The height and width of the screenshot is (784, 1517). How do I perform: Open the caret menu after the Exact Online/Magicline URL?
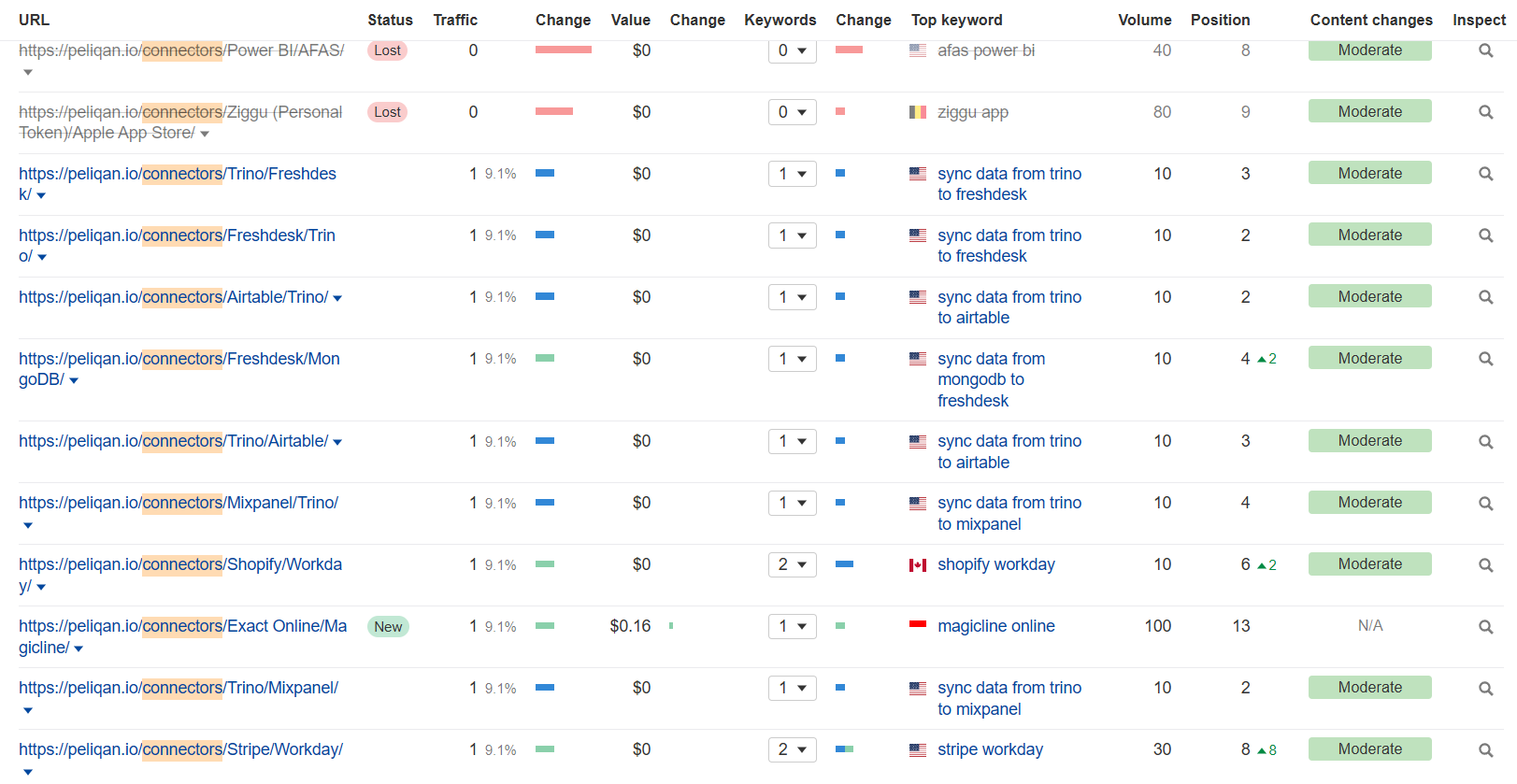(79, 649)
